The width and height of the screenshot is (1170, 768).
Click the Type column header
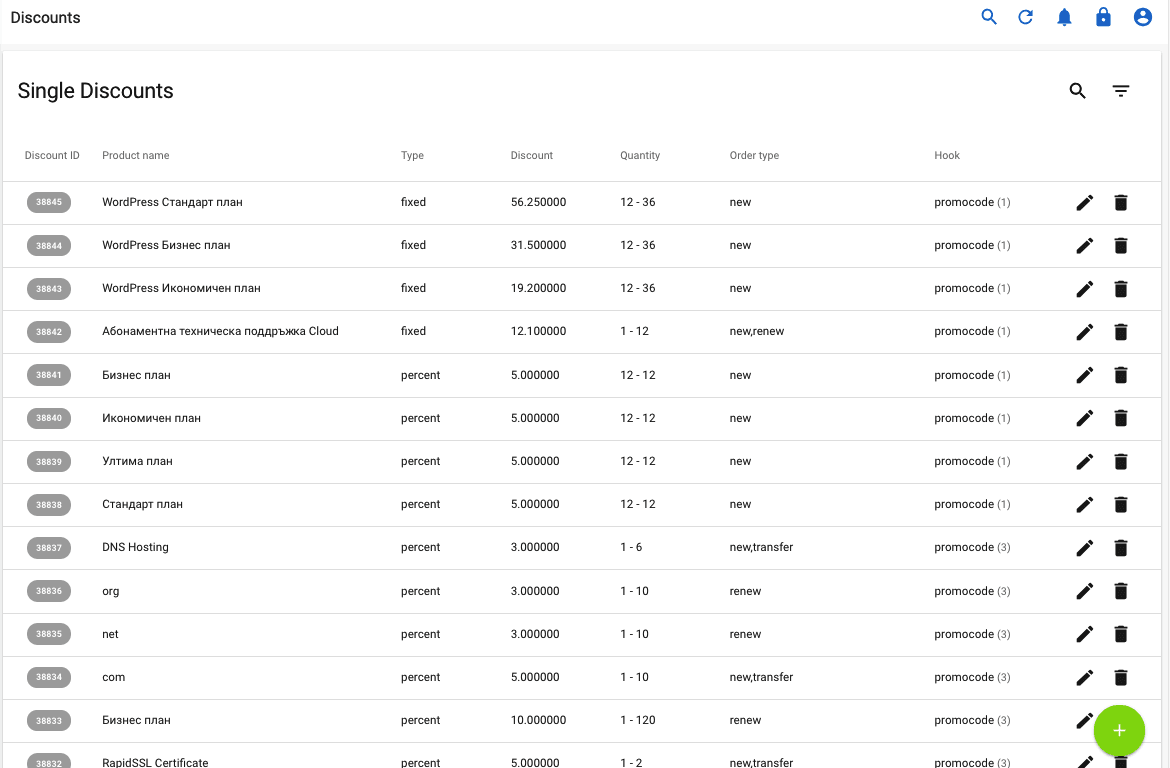(412, 155)
